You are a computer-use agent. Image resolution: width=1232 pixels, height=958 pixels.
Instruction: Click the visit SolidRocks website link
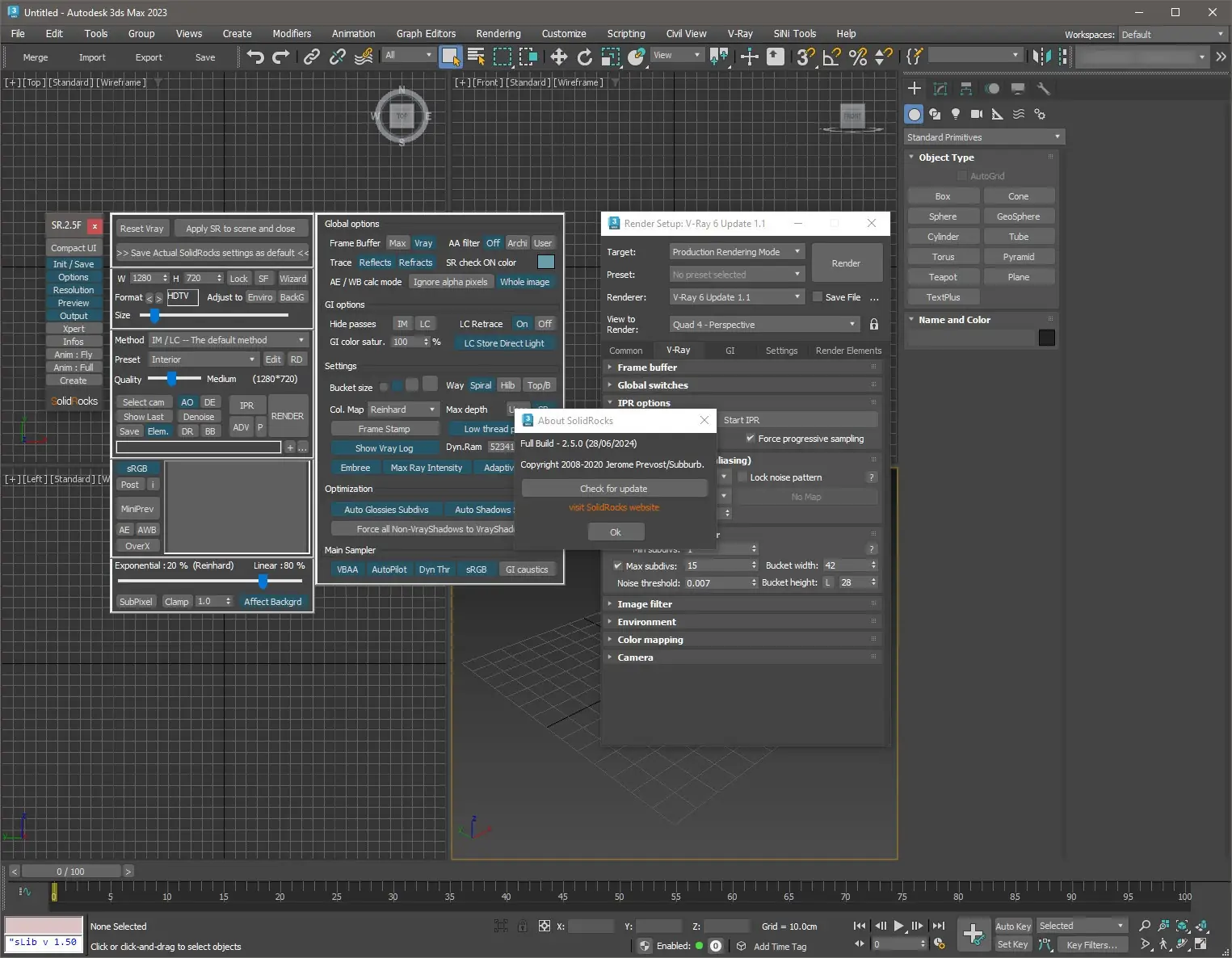(615, 507)
